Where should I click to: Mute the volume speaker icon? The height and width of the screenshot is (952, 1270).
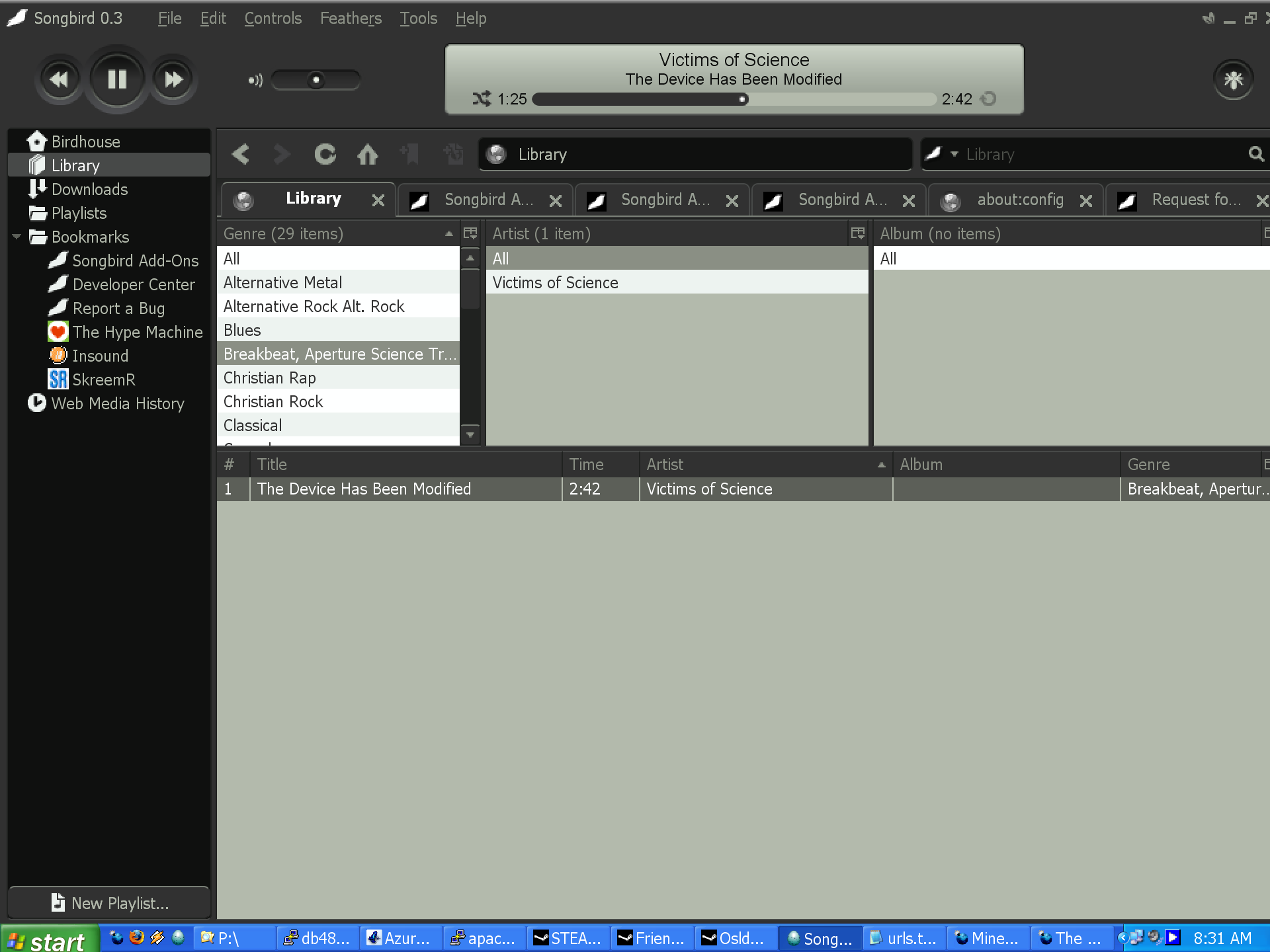[255, 81]
